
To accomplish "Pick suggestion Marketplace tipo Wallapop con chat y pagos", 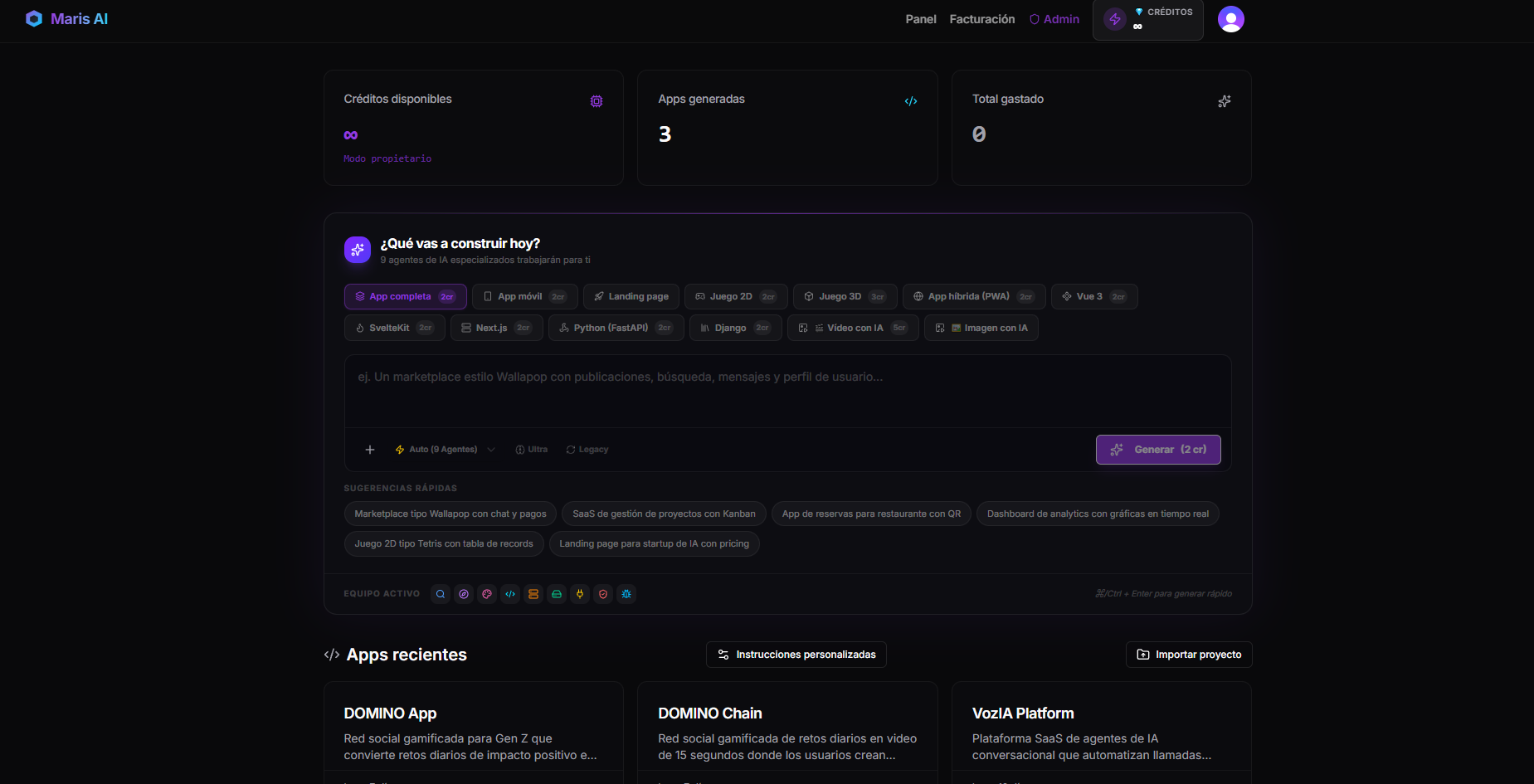I will coord(450,514).
